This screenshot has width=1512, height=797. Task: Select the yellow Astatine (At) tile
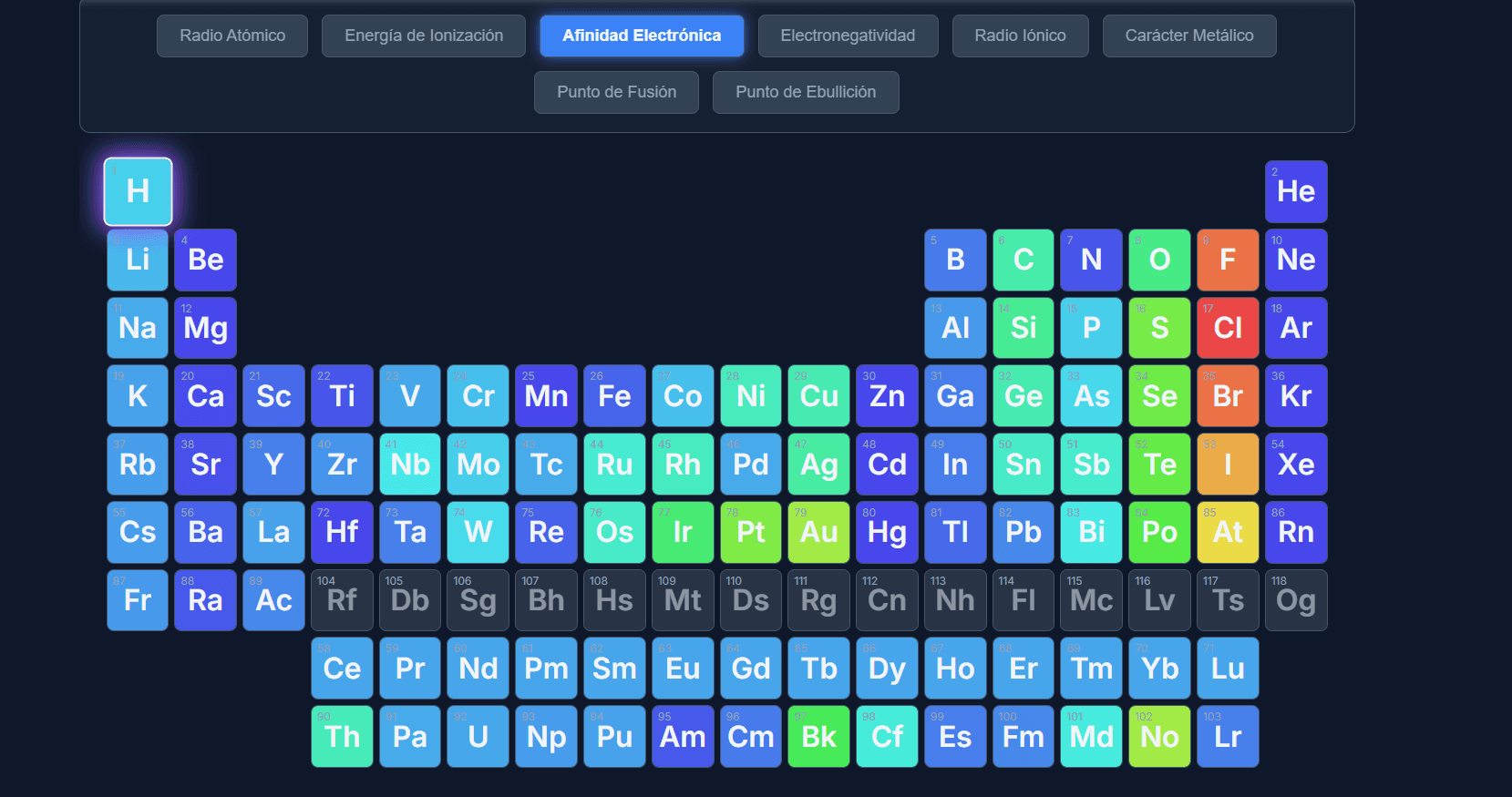tap(1227, 532)
